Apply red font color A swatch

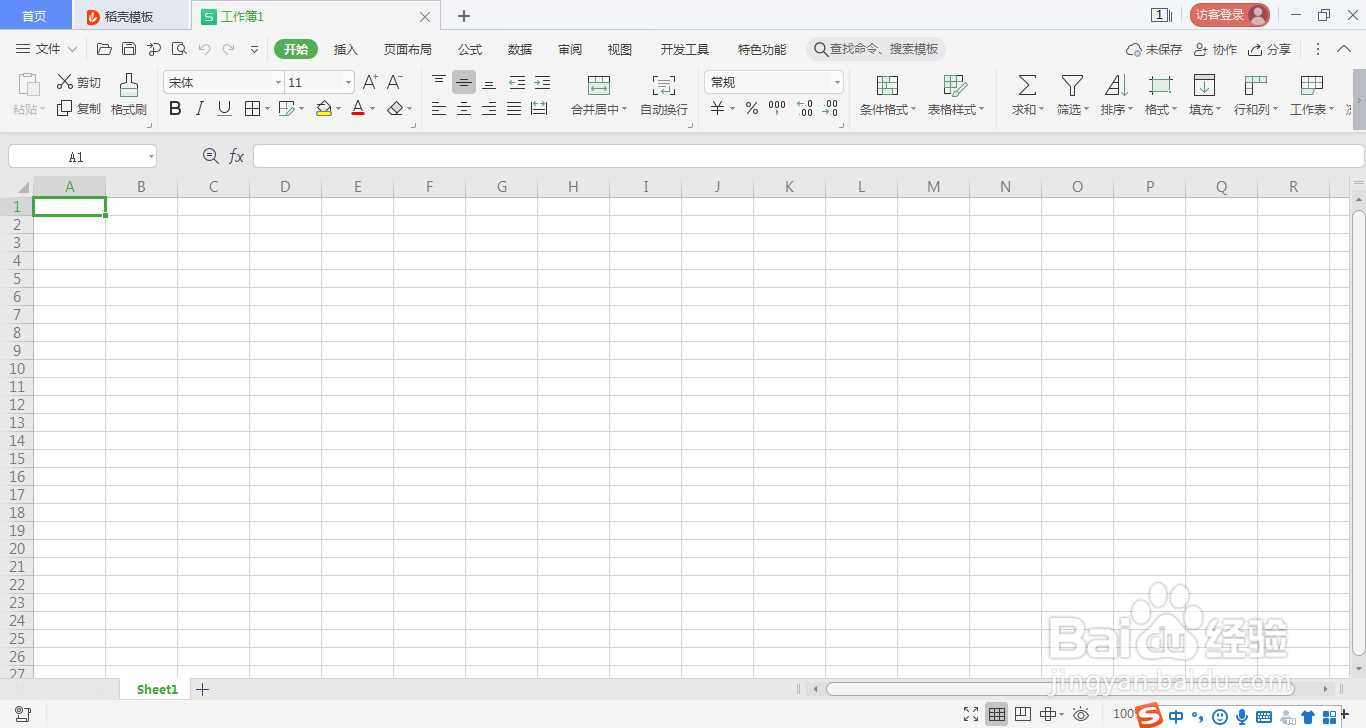(358, 108)
